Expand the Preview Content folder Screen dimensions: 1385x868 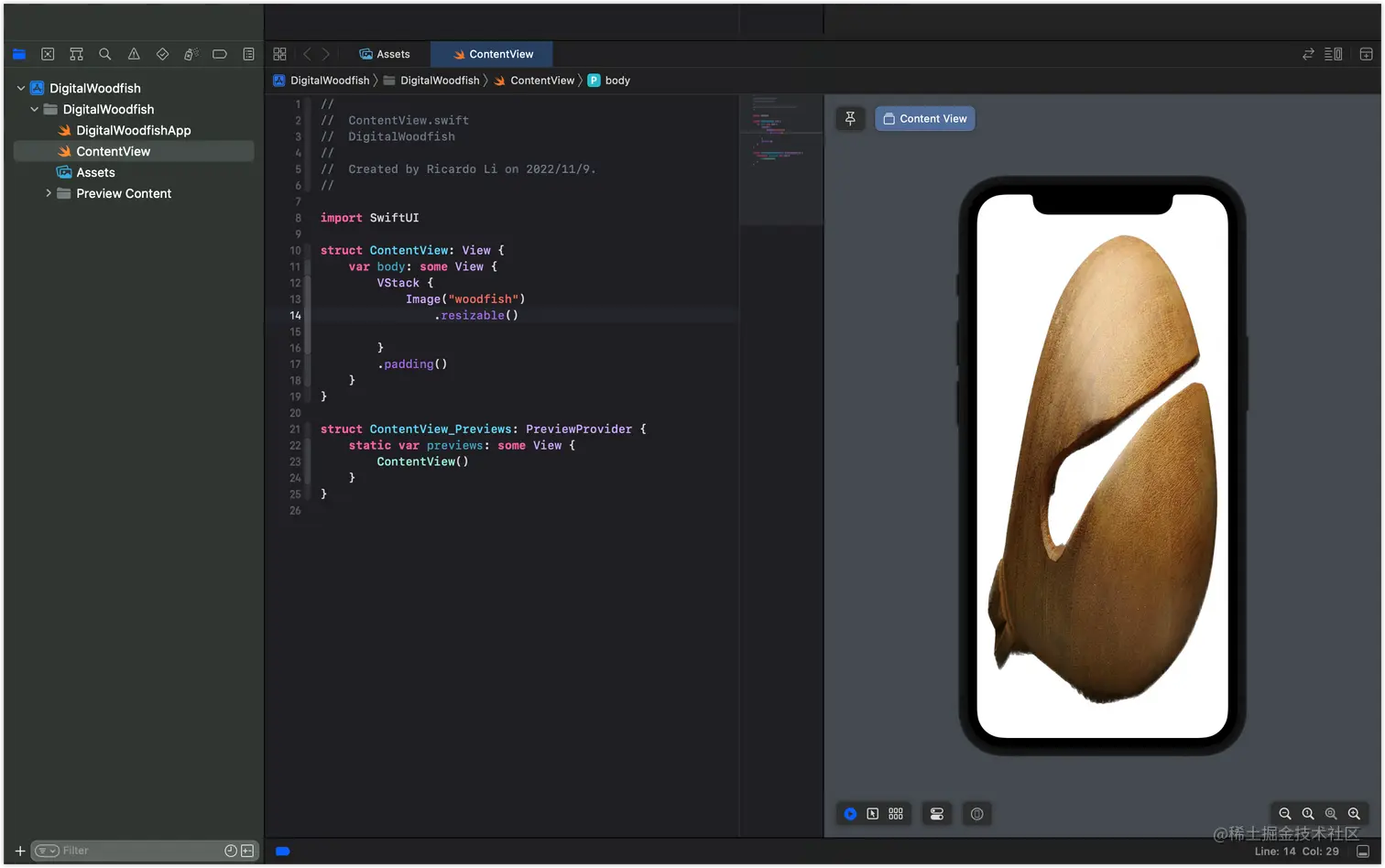[x=49, y=193]
